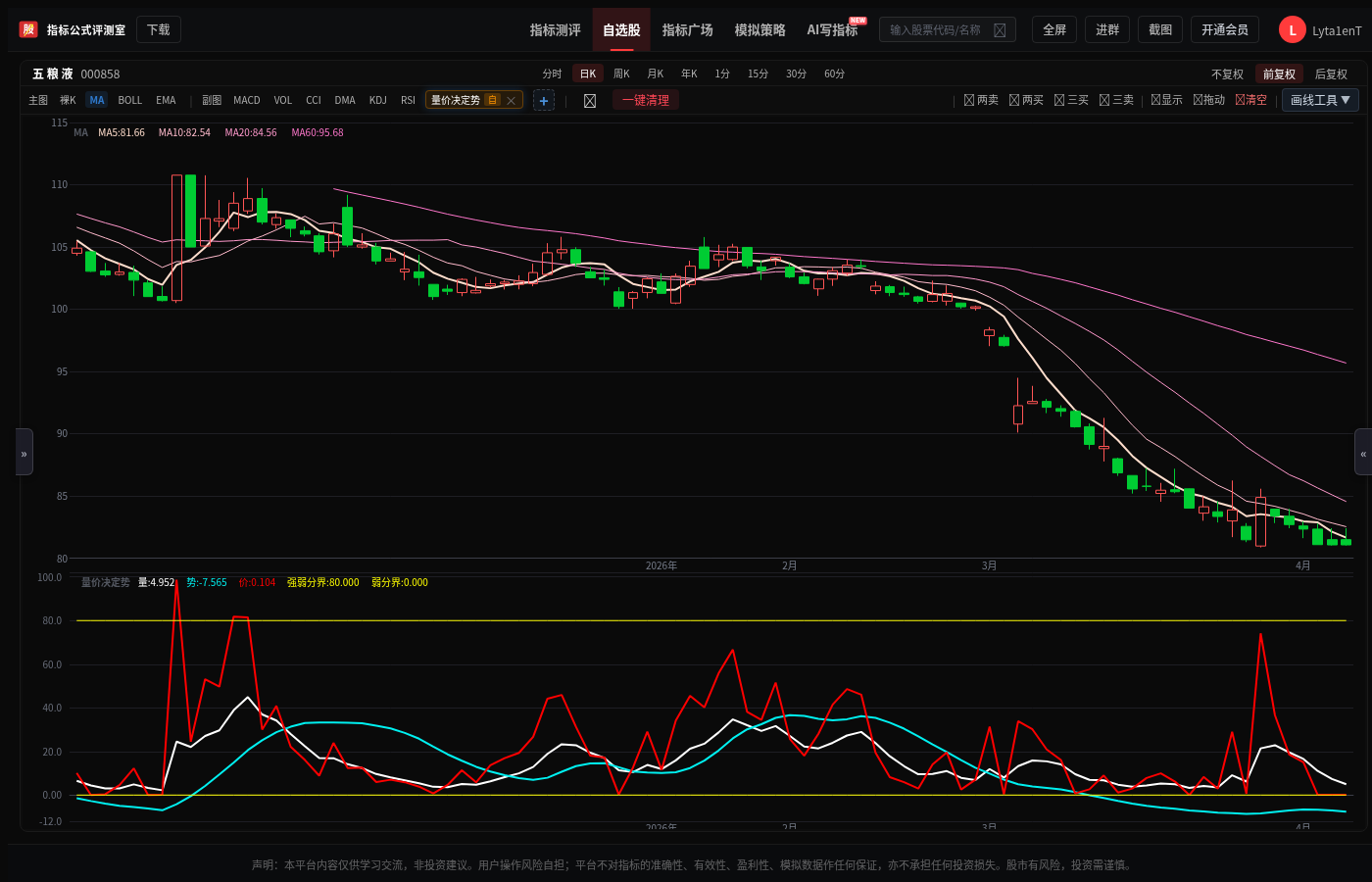Screen dimensions: 1372x882
Task: Click the red 清空 option
Action: tap(1250, 100)
